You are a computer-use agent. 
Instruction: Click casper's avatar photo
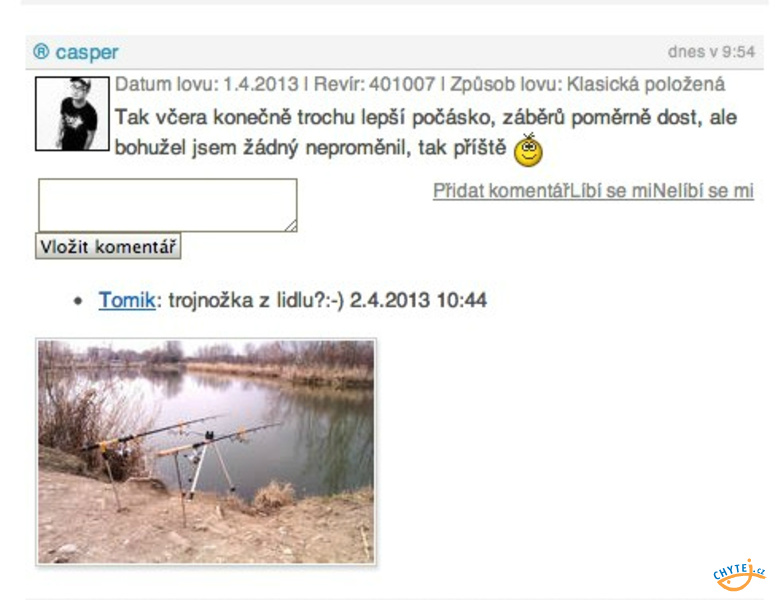point(72,114)
